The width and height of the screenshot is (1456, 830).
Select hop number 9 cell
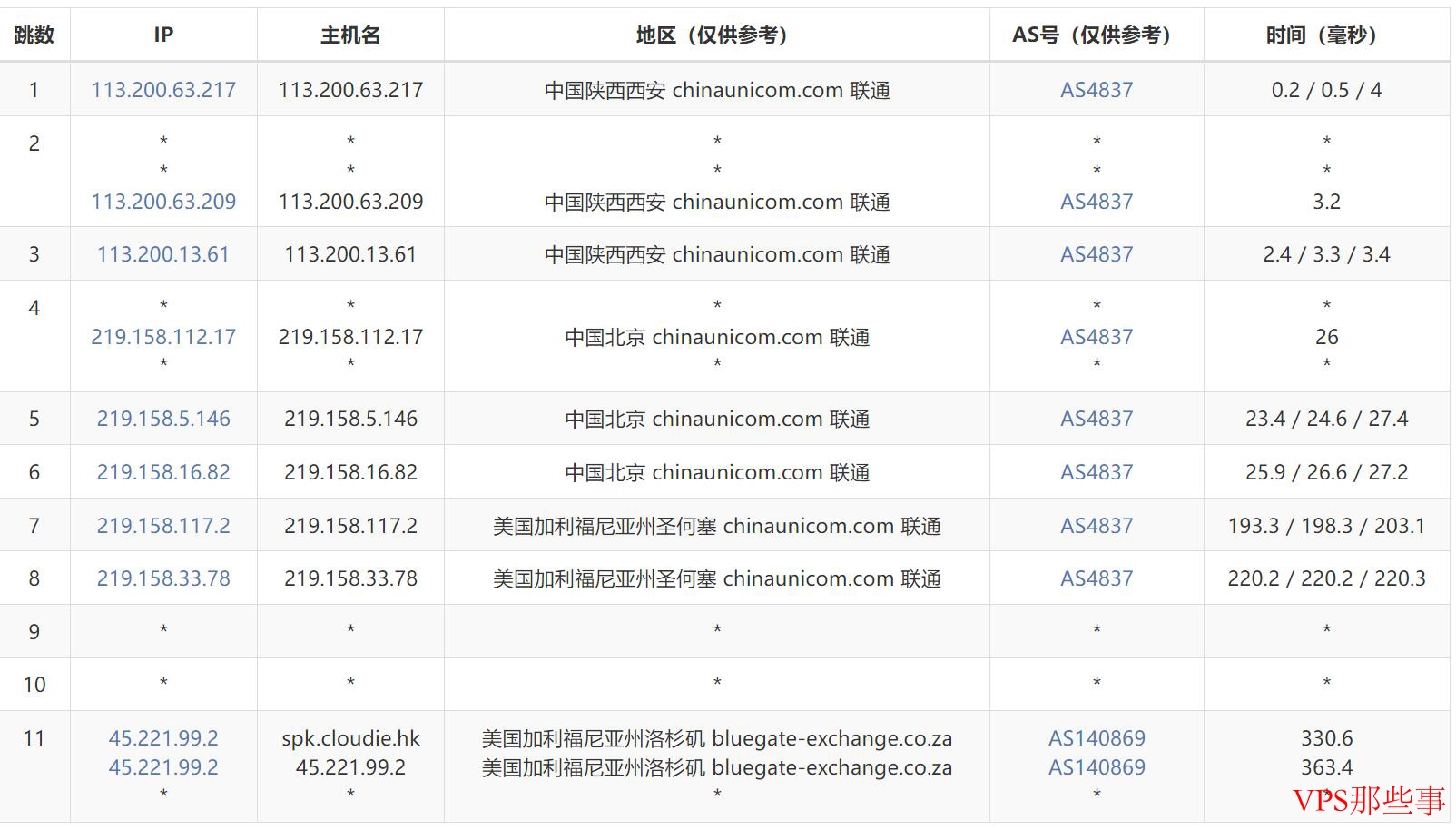[x=34, y=631]
